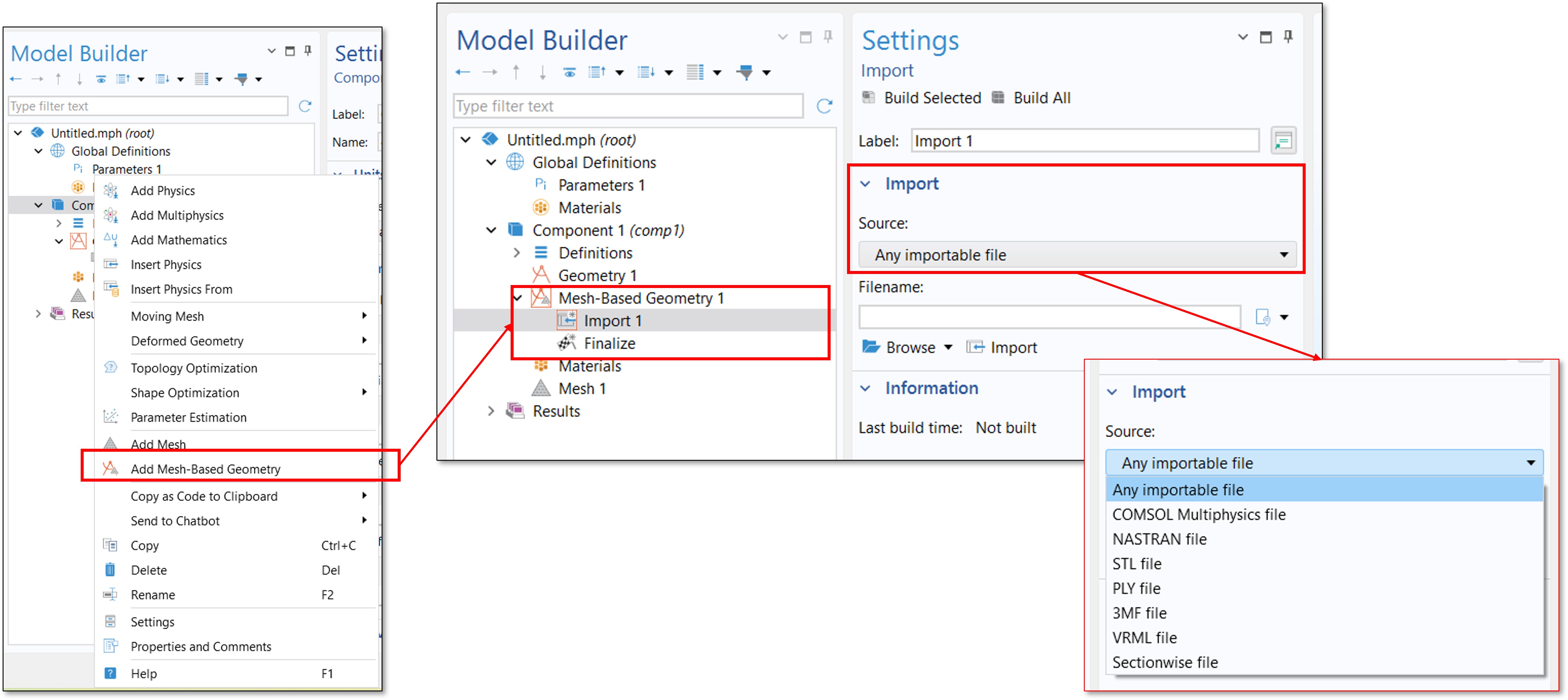Open Topology Optimization from the context menu
Viewport: 1568px width, 700px height.
[194, 368]
